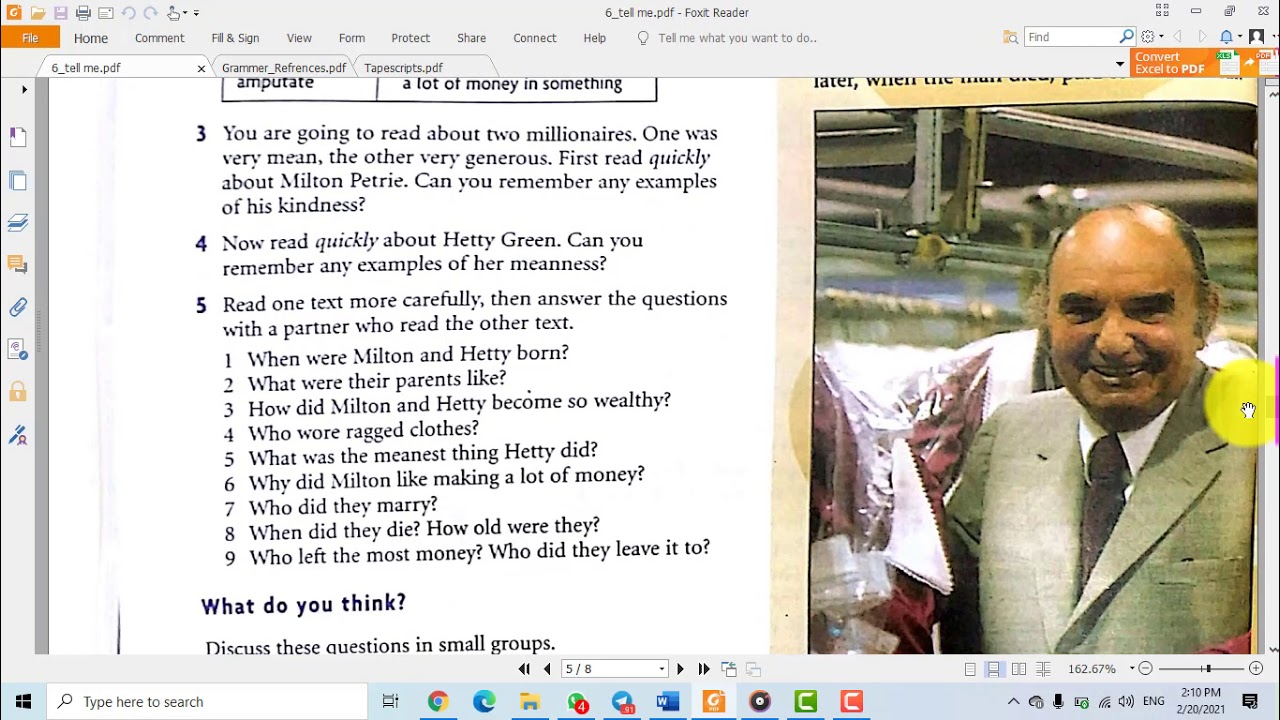The height and width of the screenshot is (720, 1280).
Task: Click the Windows taskbar search box
Action: pyautogui.click(x=207, y=701)
